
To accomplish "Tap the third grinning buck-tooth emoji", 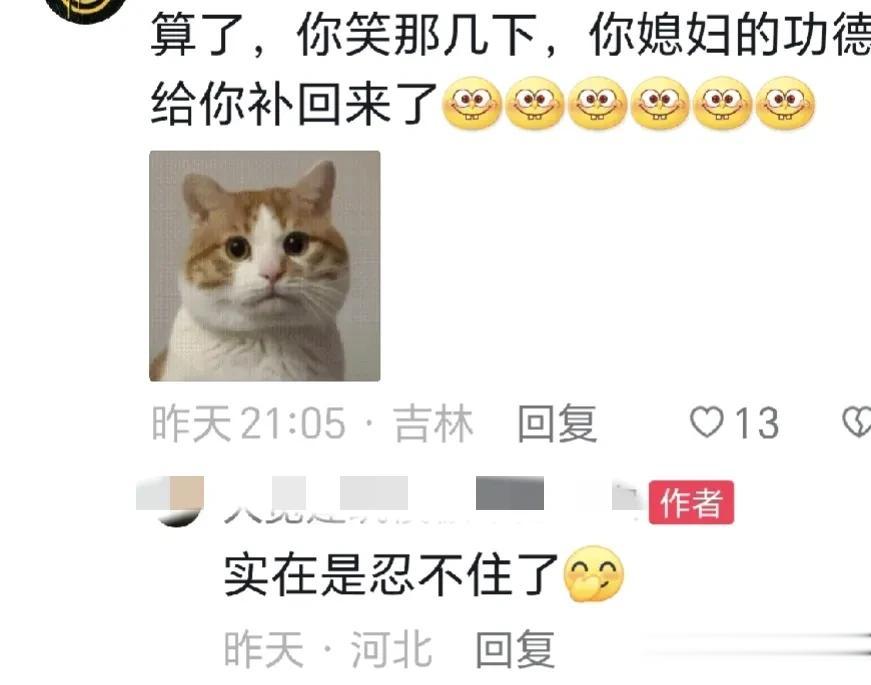I will (x=597, y=103).
